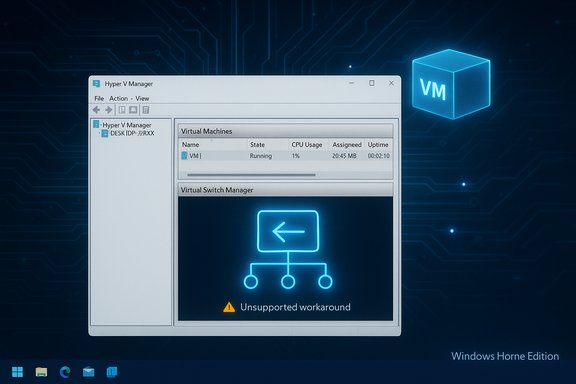Click the glowing VM cube icon
The width and height of the screenshot is (576, 384).
pos(451,84)
